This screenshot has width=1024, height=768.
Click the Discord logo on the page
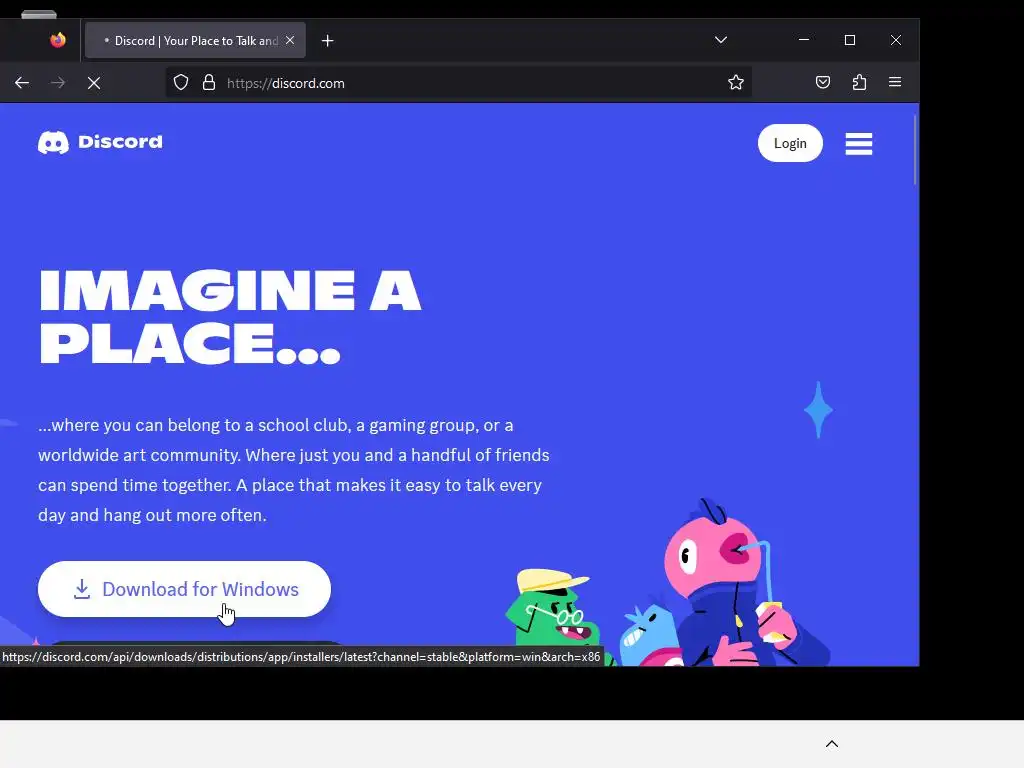[x=100, y=142]
